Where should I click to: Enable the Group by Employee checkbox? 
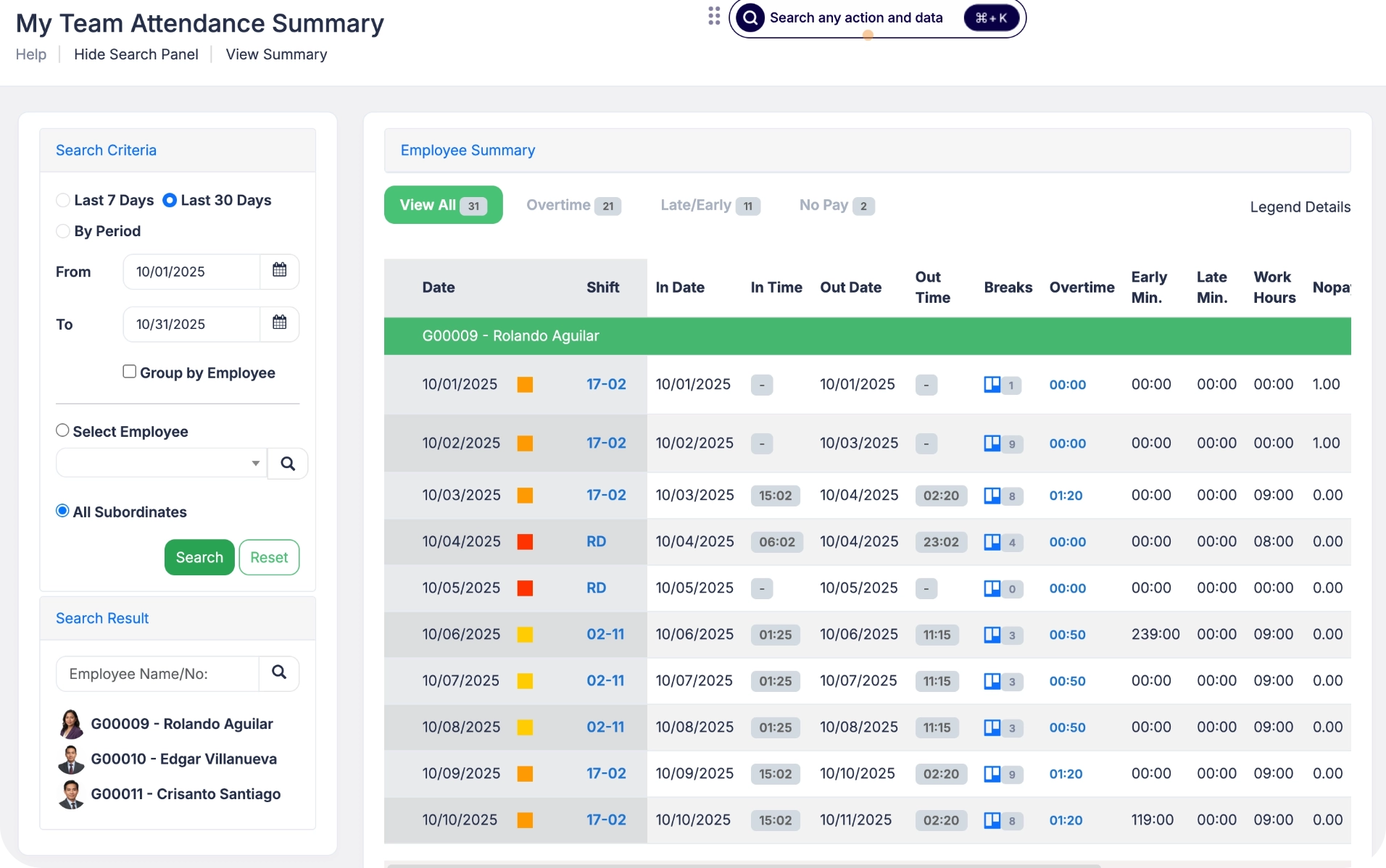tap(130, 372)
